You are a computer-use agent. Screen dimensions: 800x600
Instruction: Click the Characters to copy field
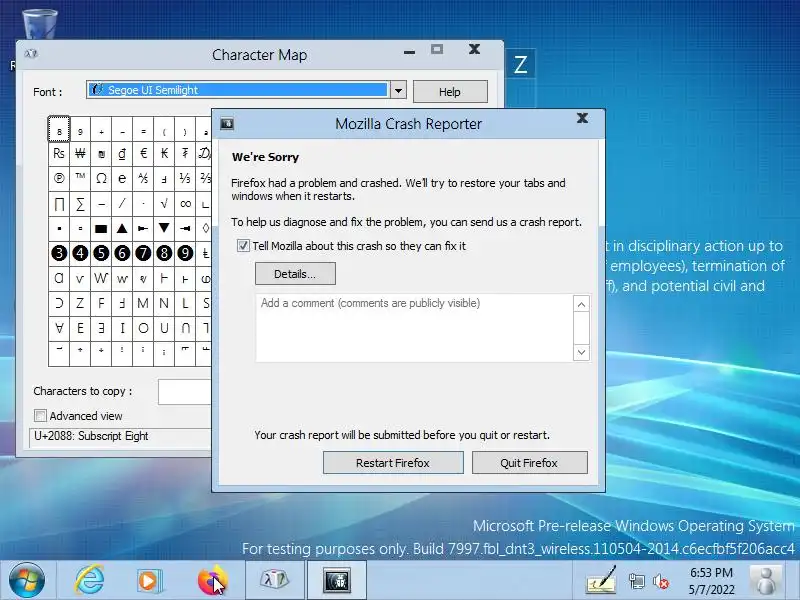tap(185, 392)
